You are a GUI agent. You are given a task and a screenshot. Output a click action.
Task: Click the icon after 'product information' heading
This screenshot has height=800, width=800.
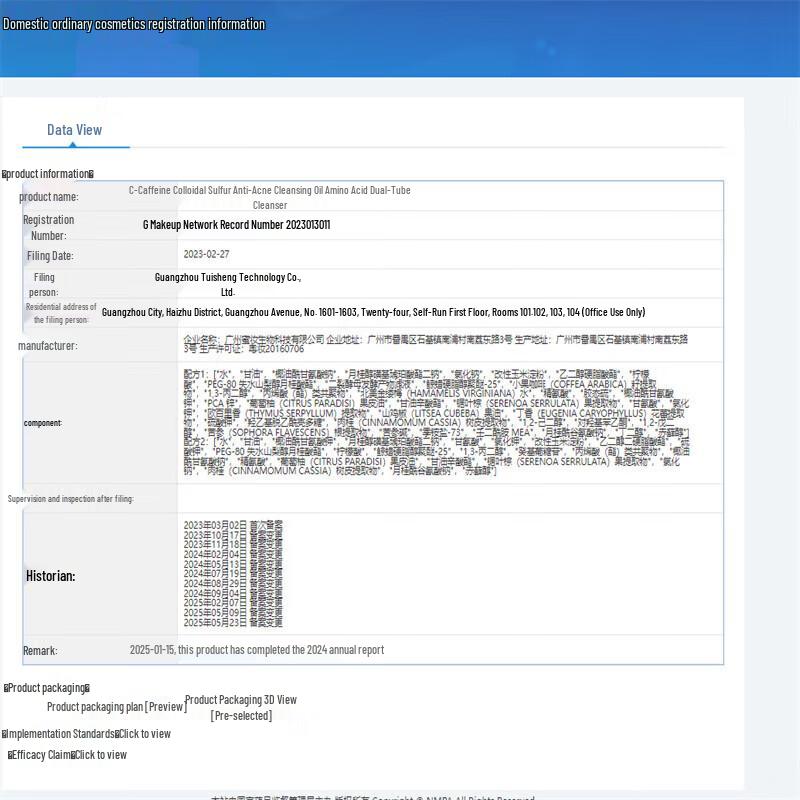[x=91, y=174]
